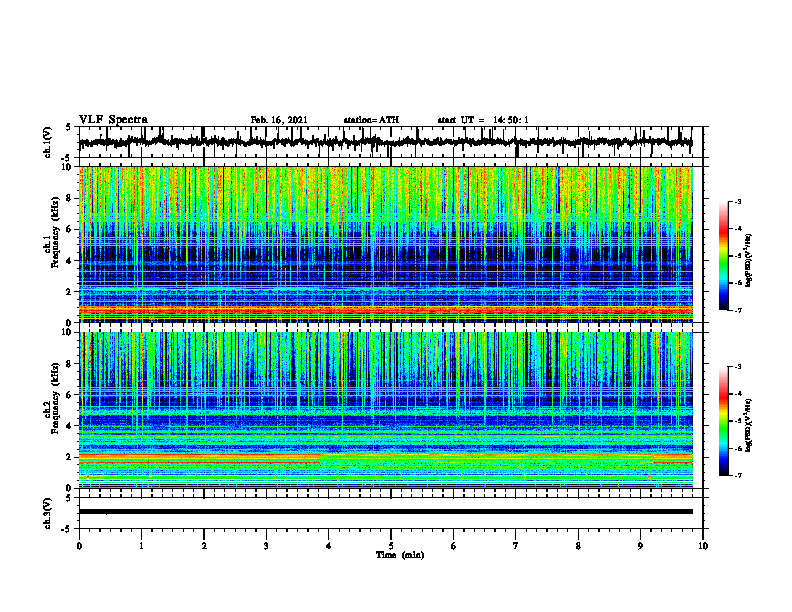Click the ch.3 flat black waveform bar
Screen dimensions: 792x612
click(385, 512)
